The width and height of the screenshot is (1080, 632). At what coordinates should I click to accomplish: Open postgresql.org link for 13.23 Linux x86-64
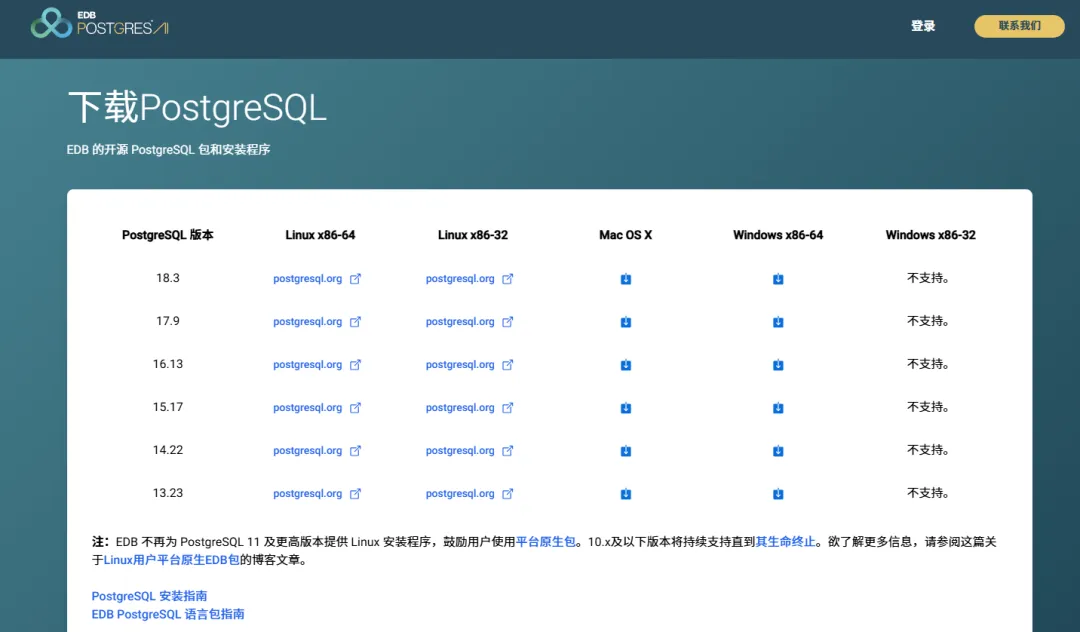(x=307, y=494)
